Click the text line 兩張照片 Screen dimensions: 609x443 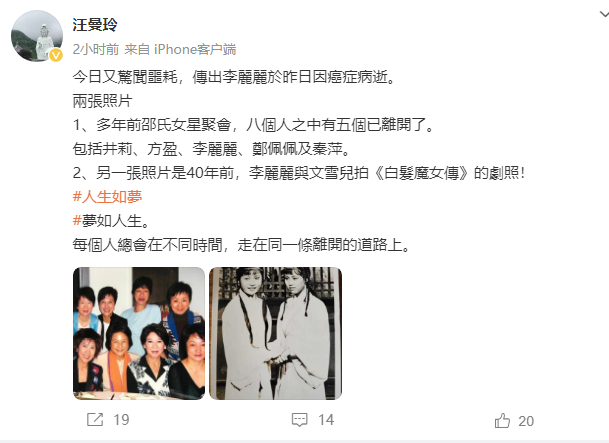[x=103, y=101]
